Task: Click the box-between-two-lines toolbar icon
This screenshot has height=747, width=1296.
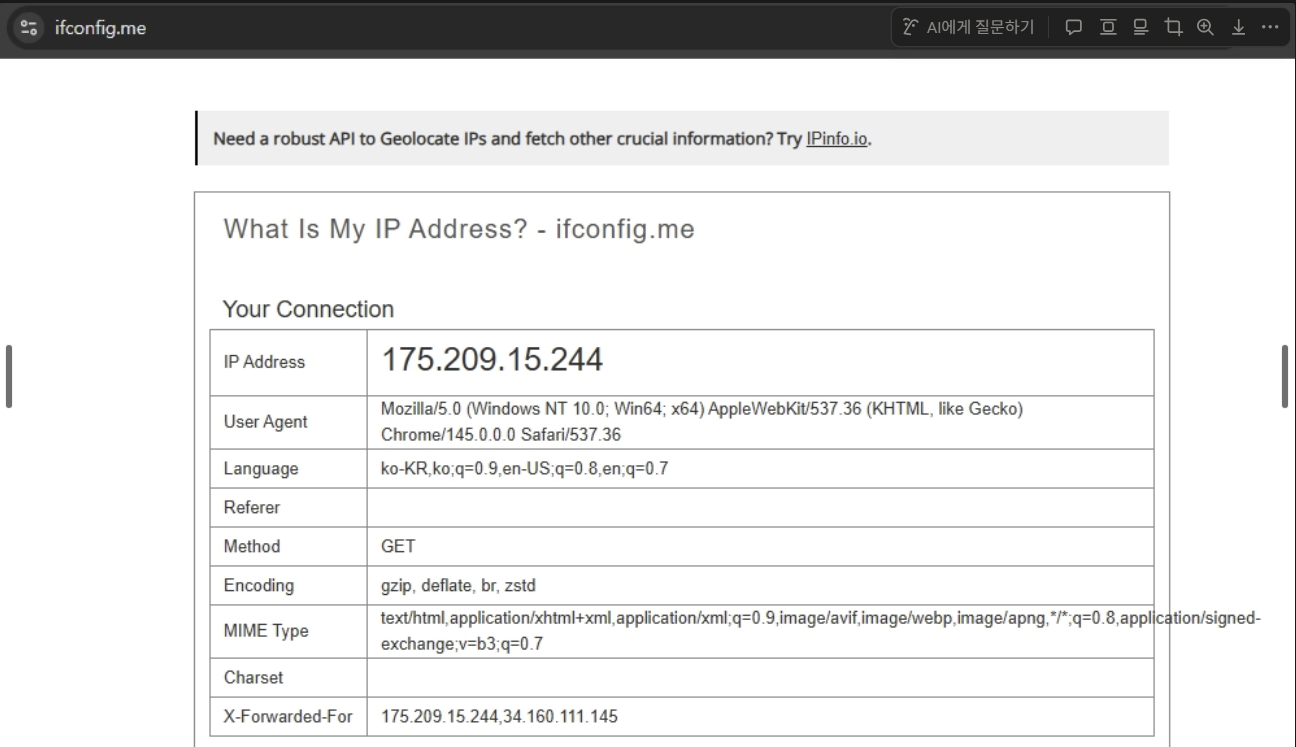Action: [x=1109, y=27]
